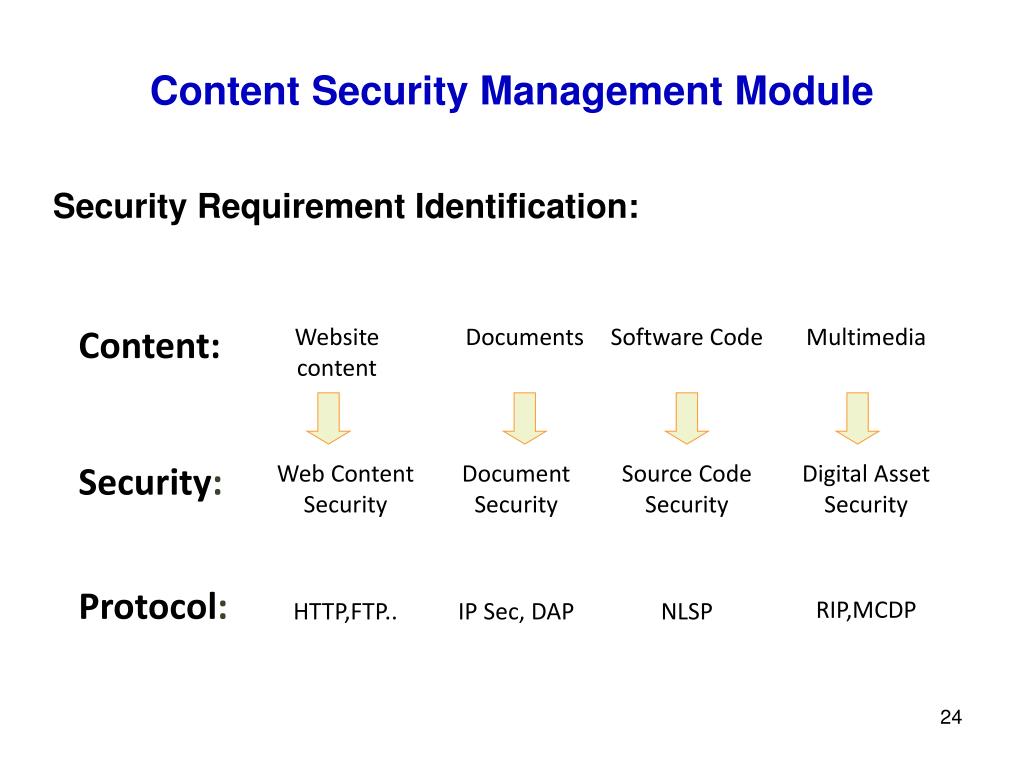The width and height of the screenshot is (1024, 768).
Task: Click the NLSP protocol text
Action: coord(686,612)
